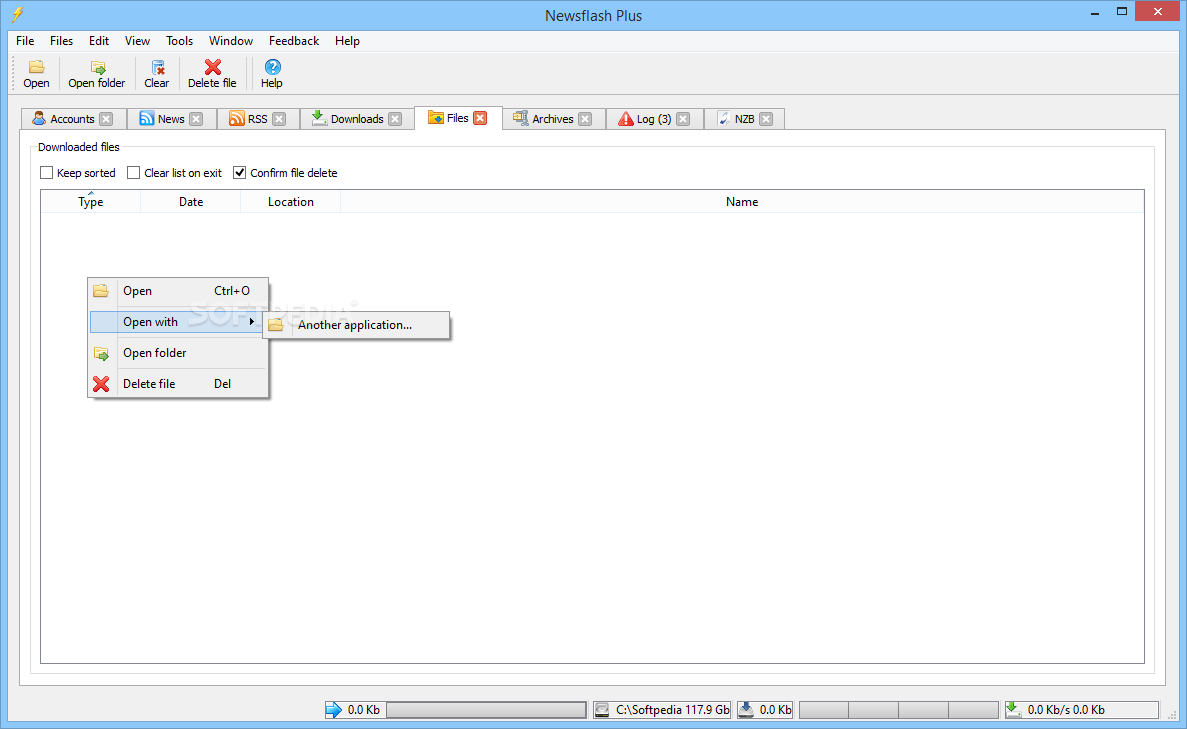Click the download icon next to 0.0 Kb
This screenshot has width=1187, height=729.
tap(746, 709)
